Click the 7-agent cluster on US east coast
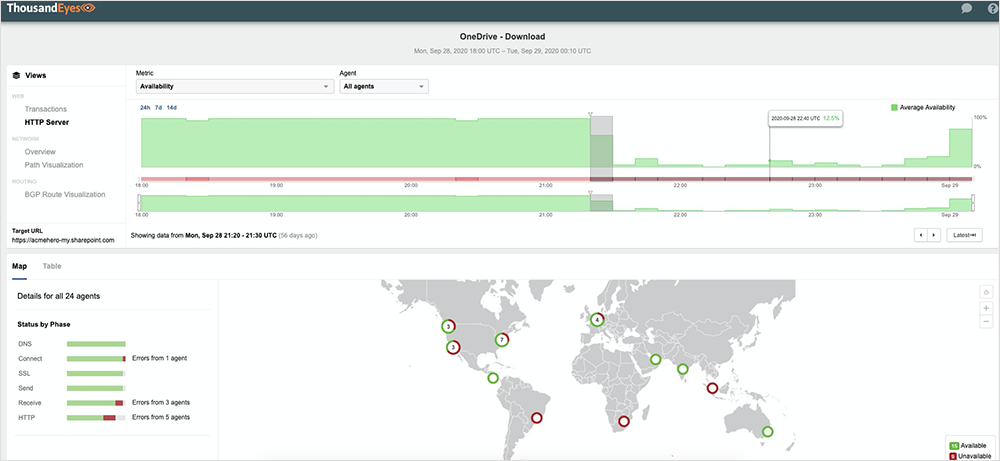 502,340
